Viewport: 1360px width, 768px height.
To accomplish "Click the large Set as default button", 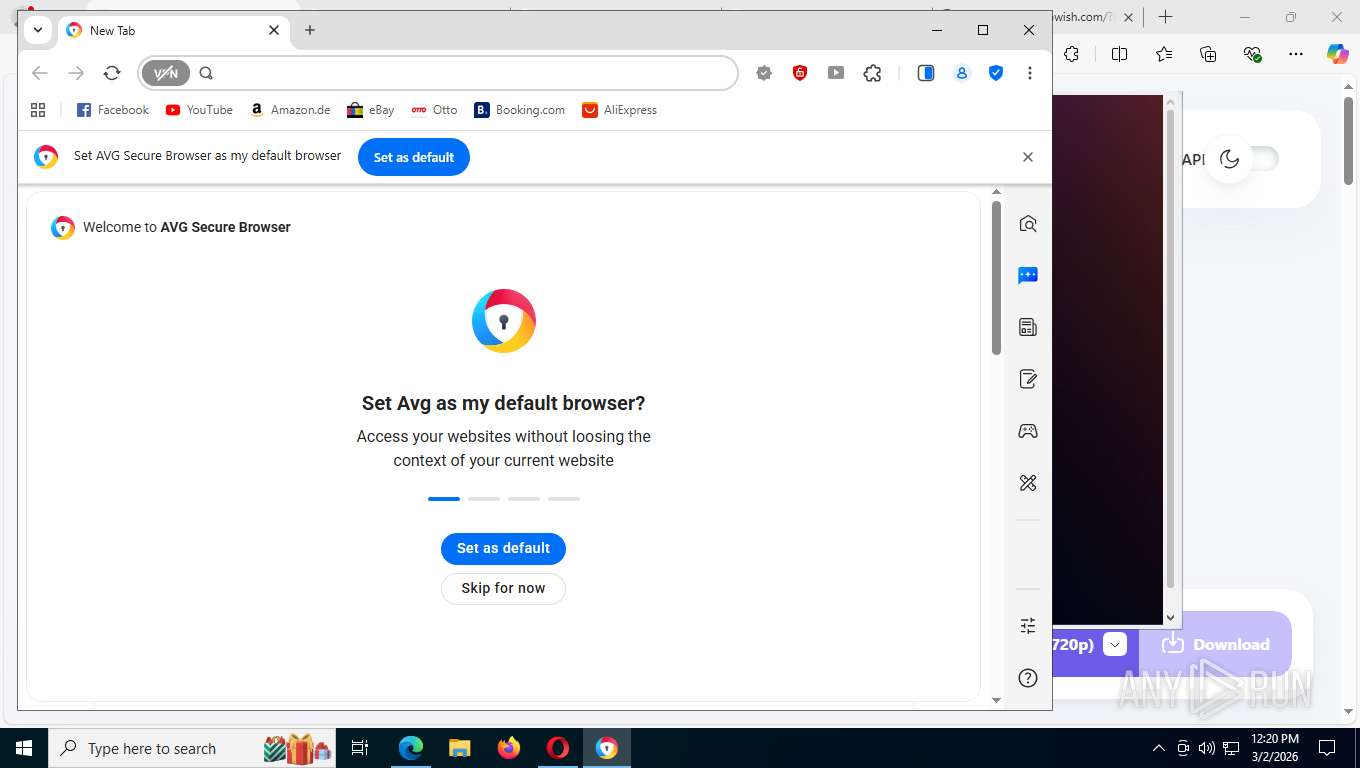I will (x=503, y=548).
